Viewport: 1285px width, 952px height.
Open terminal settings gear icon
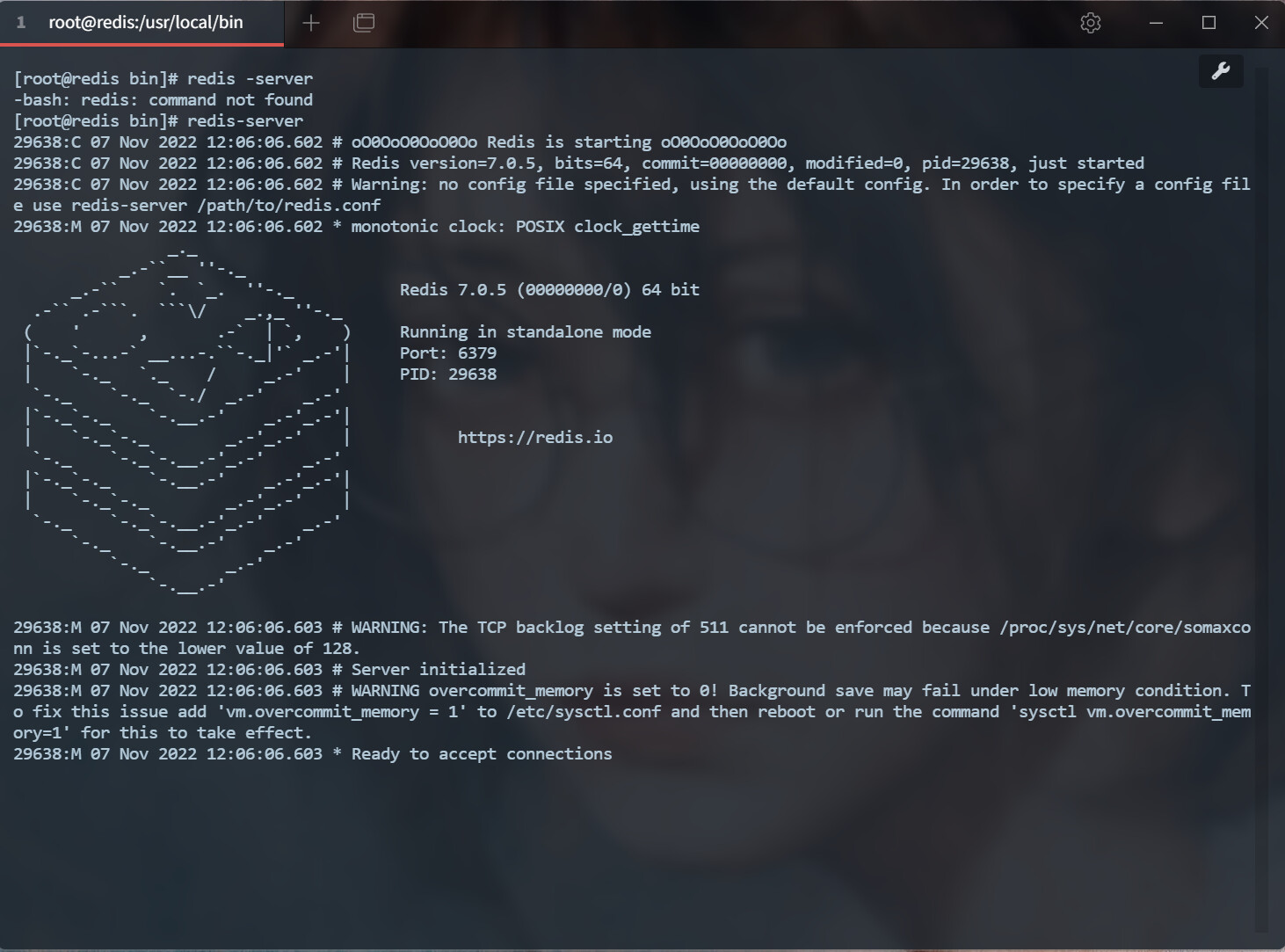pyautogui.click(x=1091, y=23)
